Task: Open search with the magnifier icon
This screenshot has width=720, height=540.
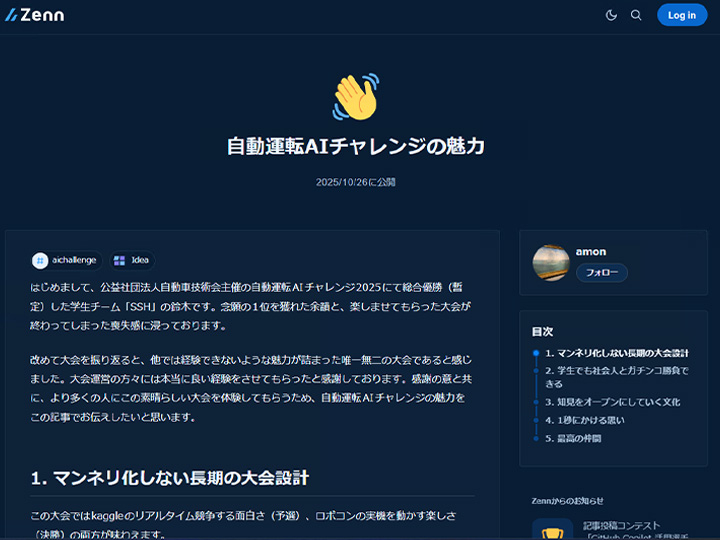Action: [636, 15]
